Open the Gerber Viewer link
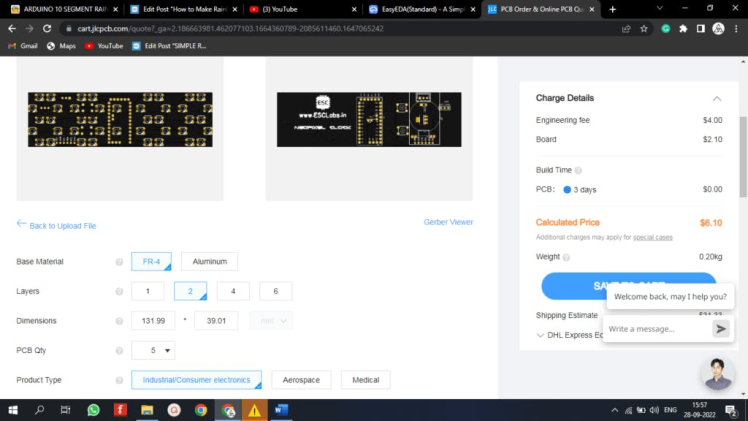Viewport: 748px width, 421px height. pos(448,222)
